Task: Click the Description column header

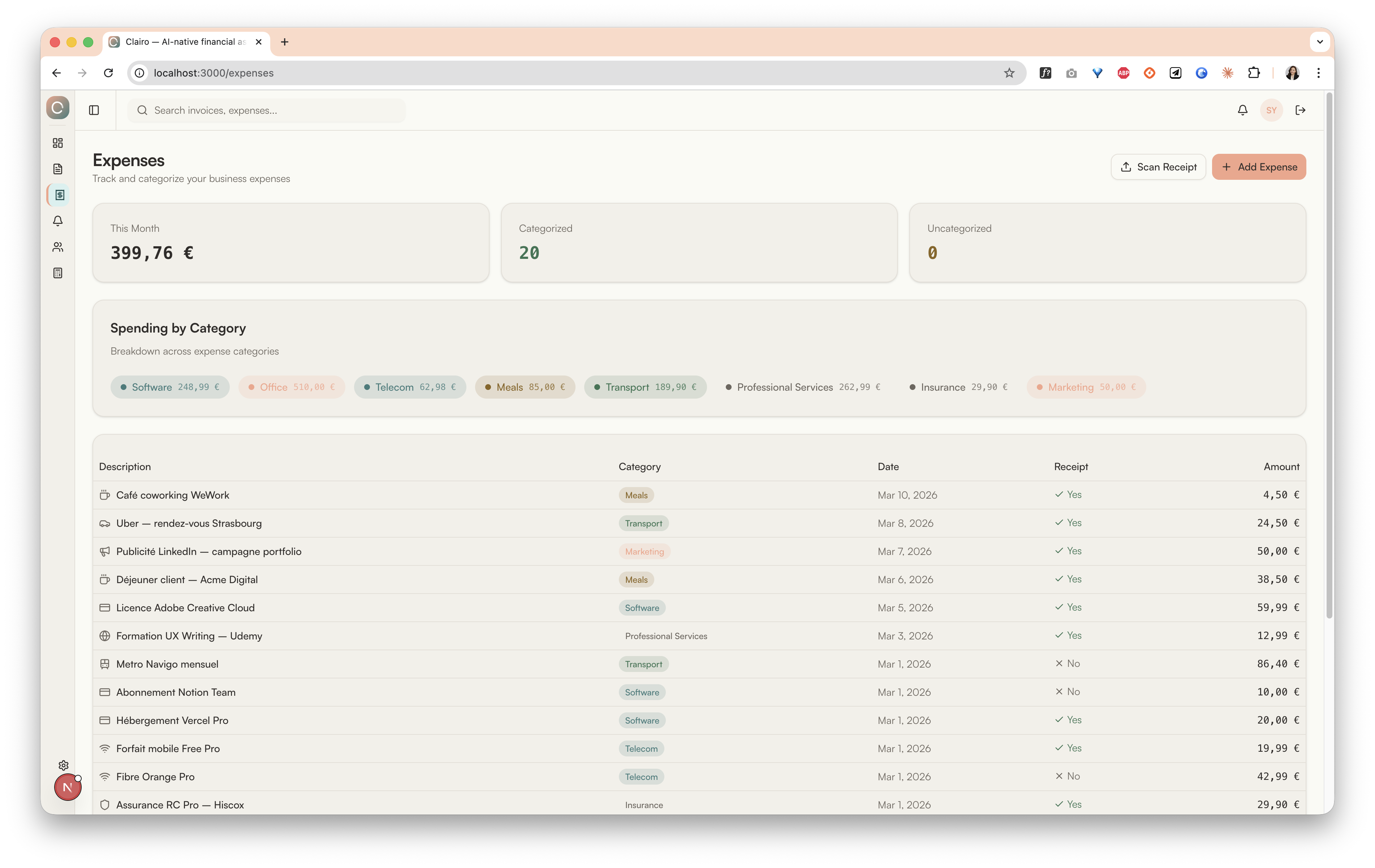Action: (125, 466)
